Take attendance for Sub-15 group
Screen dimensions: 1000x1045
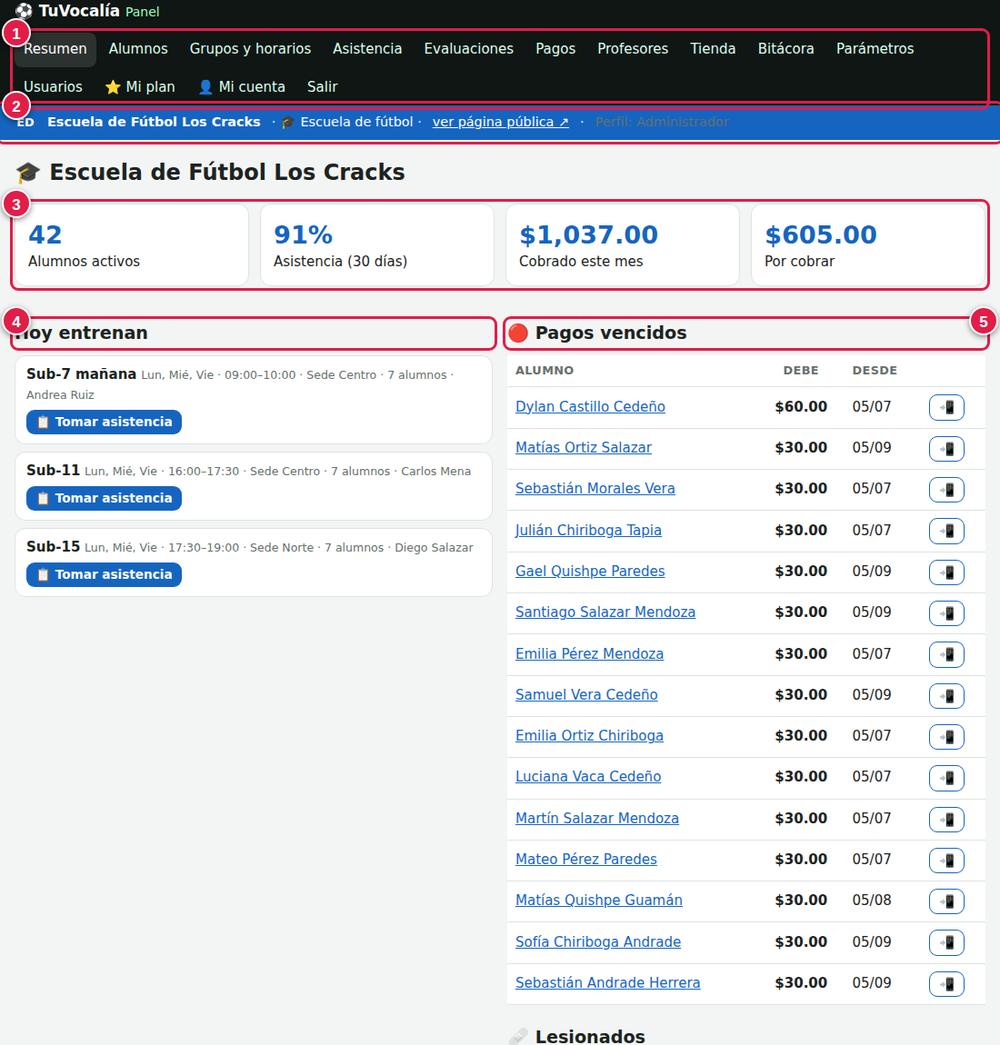[104, 574]
